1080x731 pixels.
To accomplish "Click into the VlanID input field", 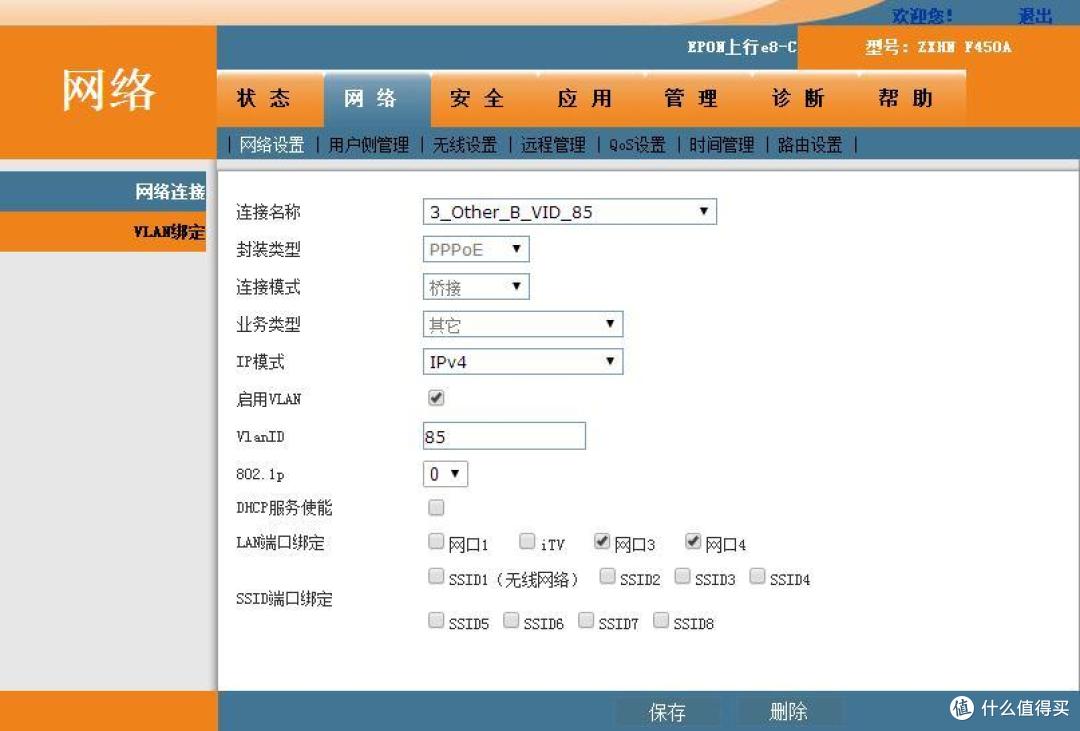I will pos(504,436).
